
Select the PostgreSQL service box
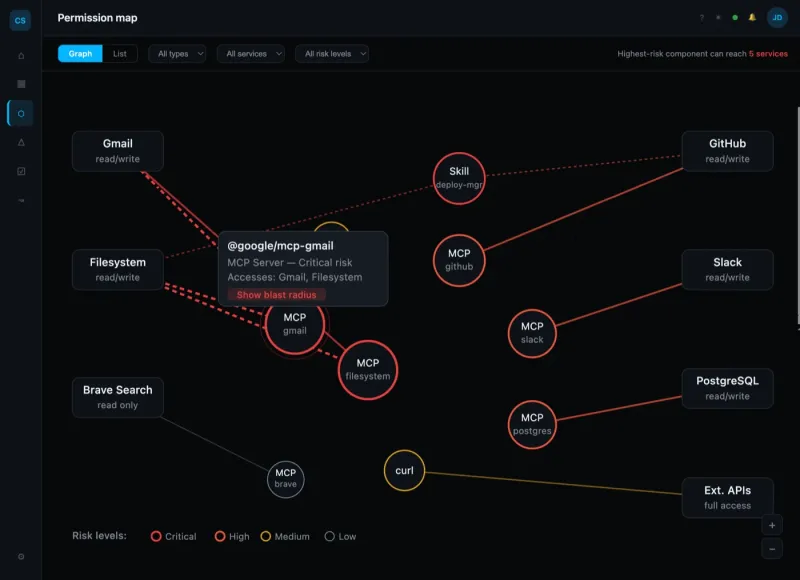(728, 388)
